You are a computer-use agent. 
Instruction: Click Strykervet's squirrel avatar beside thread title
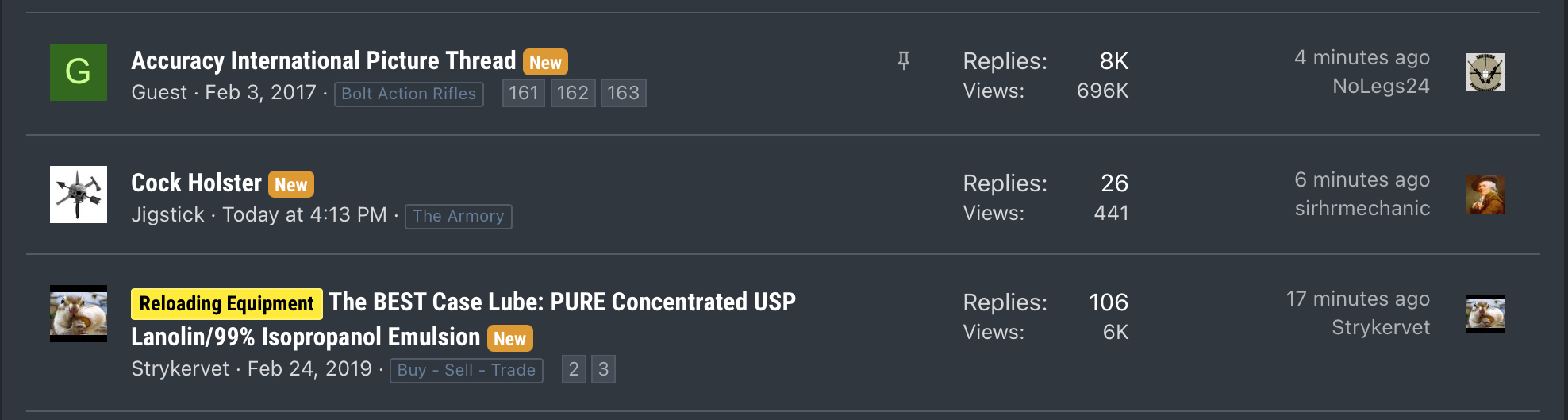[x=78, y=314]
